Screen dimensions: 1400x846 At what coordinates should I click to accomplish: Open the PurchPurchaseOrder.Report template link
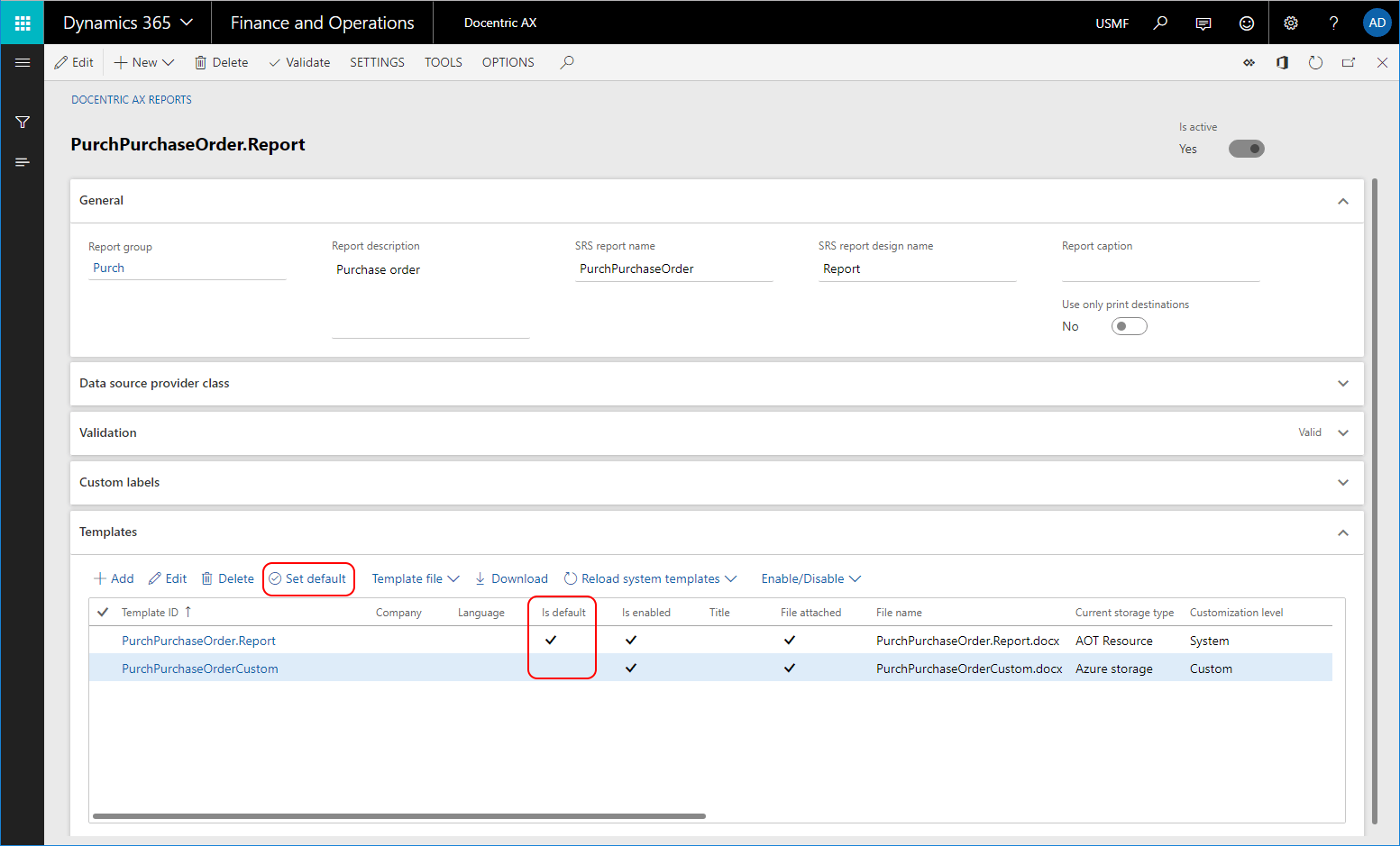(x=198, y=641)
